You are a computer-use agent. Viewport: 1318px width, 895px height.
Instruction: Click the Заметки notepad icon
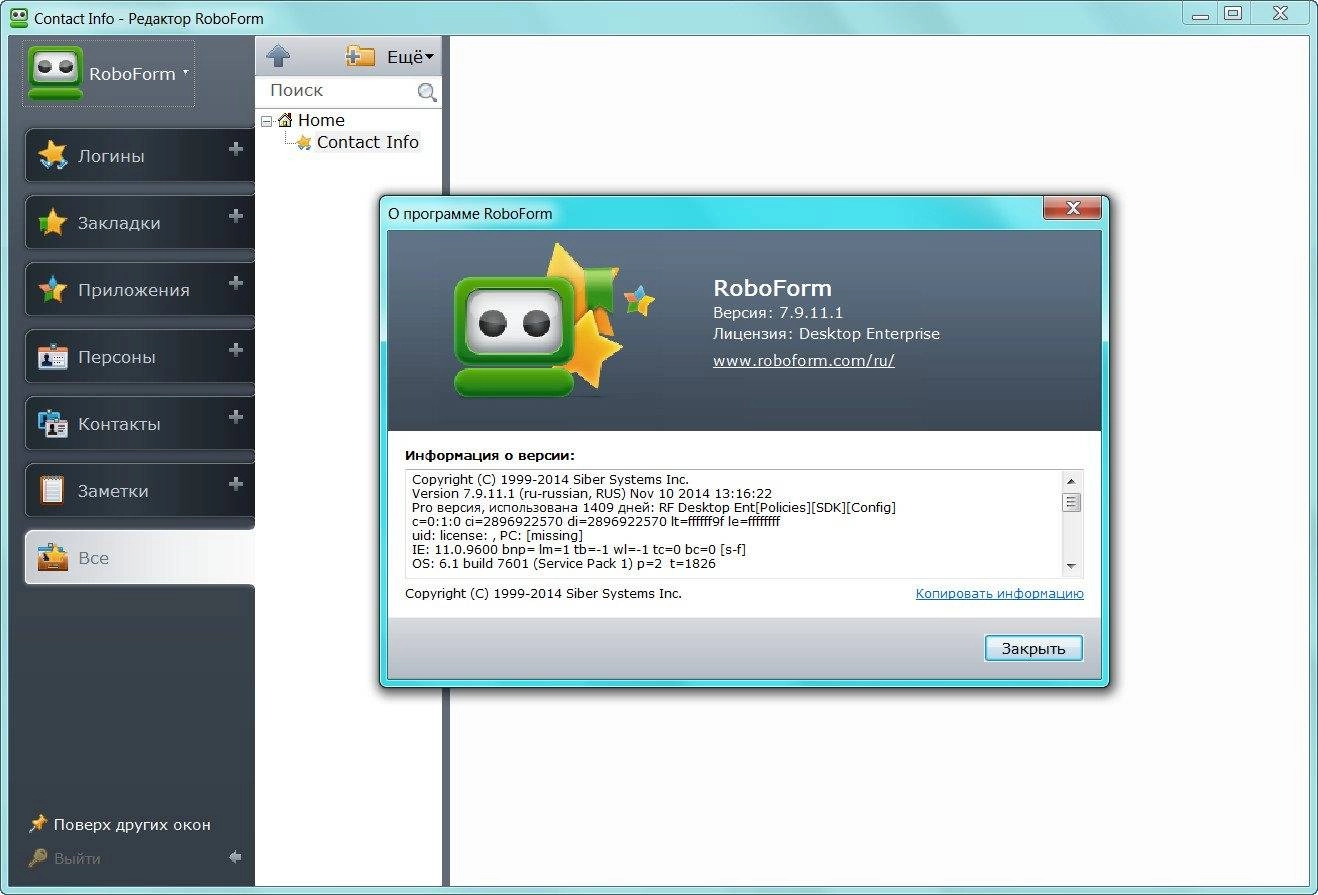(52, 491)
